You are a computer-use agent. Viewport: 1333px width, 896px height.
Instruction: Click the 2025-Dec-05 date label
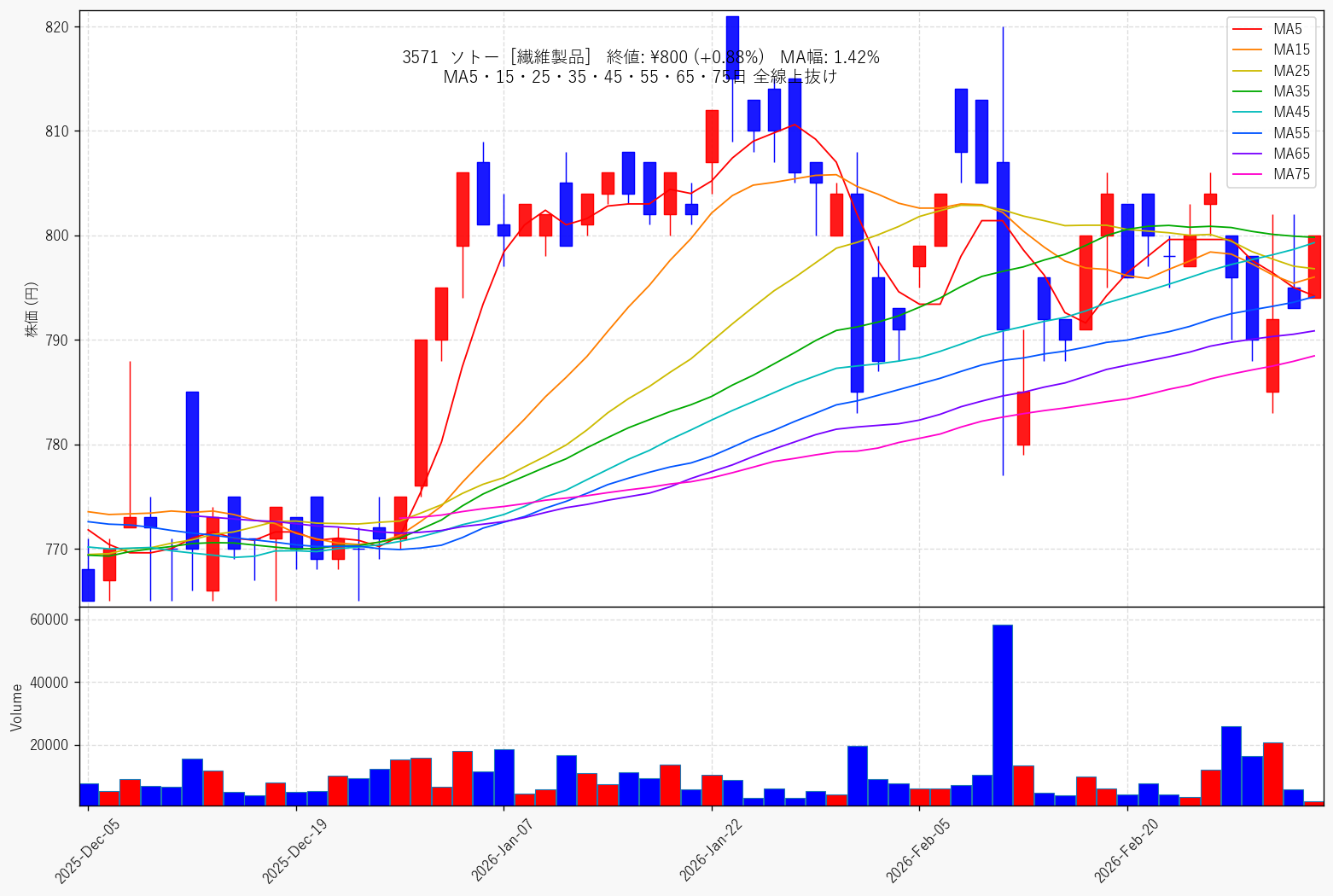[88, 850]
